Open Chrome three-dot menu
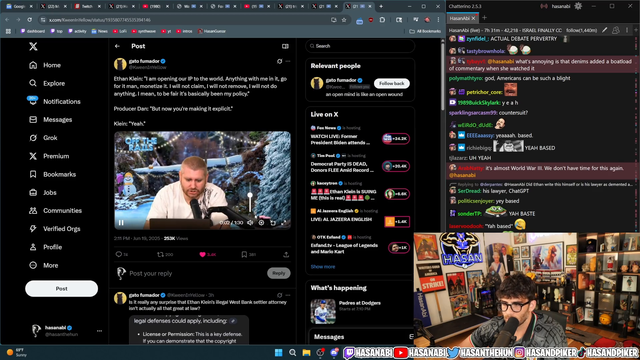The width and height of the screenshot is (640, 360). tap(438, 20)
